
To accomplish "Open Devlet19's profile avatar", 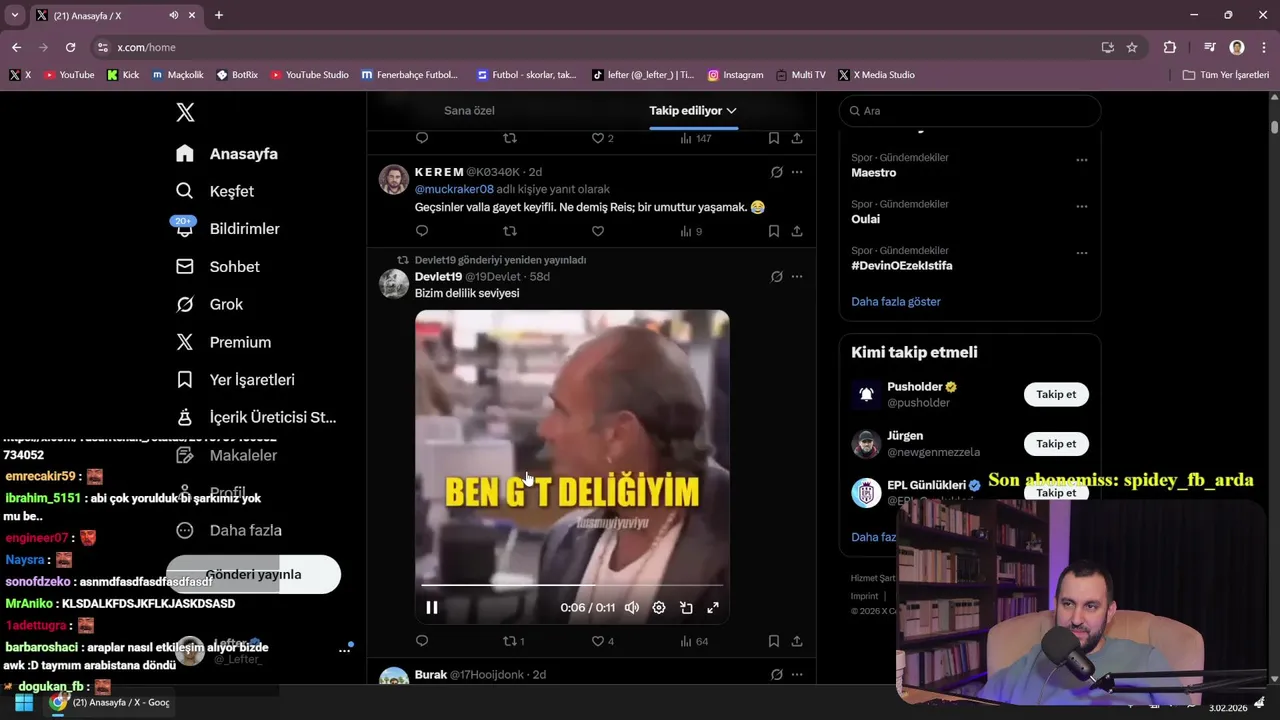I will (394, 284).
